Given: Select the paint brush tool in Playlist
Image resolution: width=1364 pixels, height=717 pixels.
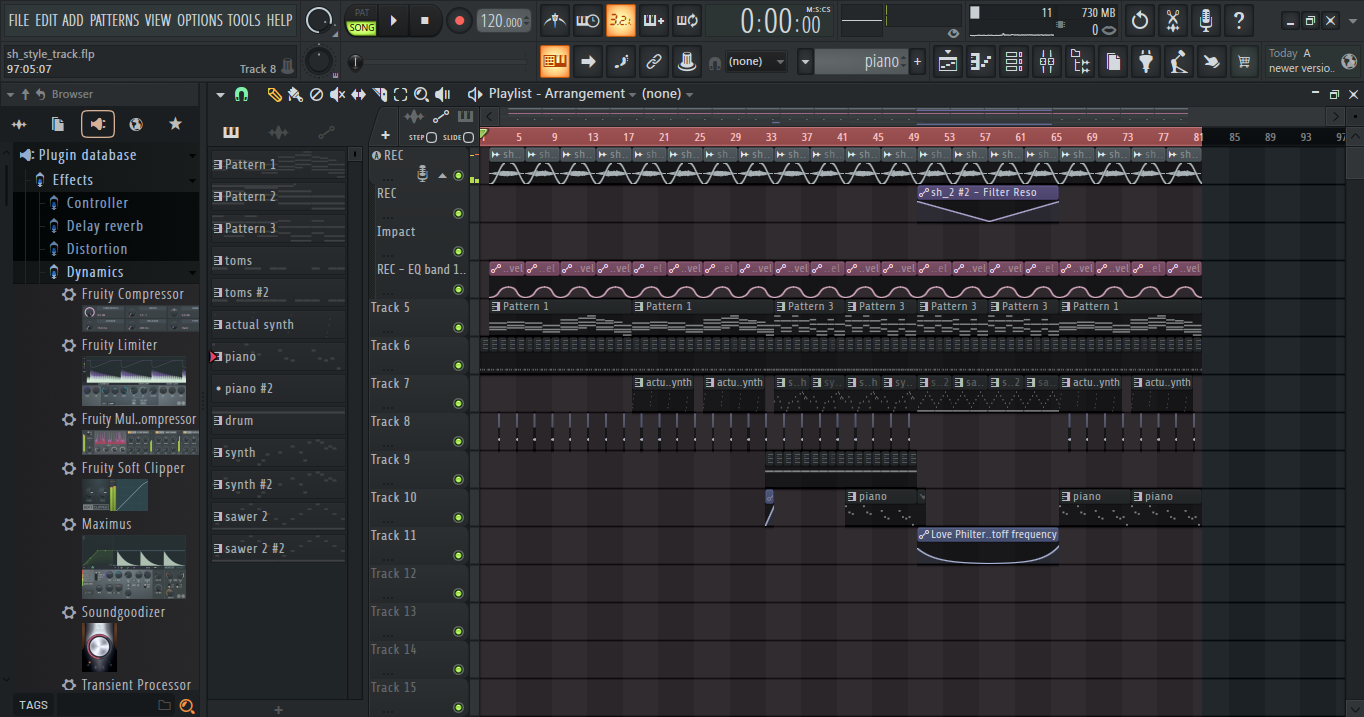Looking at the screenshot, I should [x=295, y=94].
